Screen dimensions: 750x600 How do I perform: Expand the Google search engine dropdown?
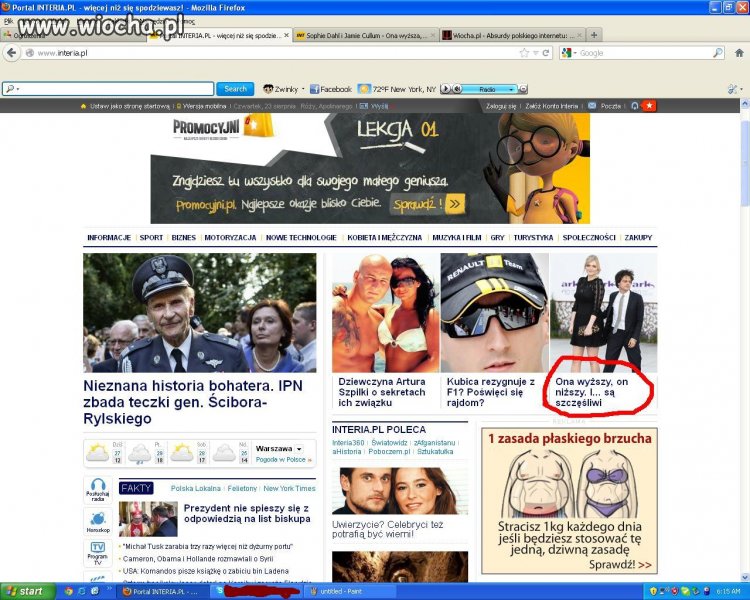[x=575, y=53]
